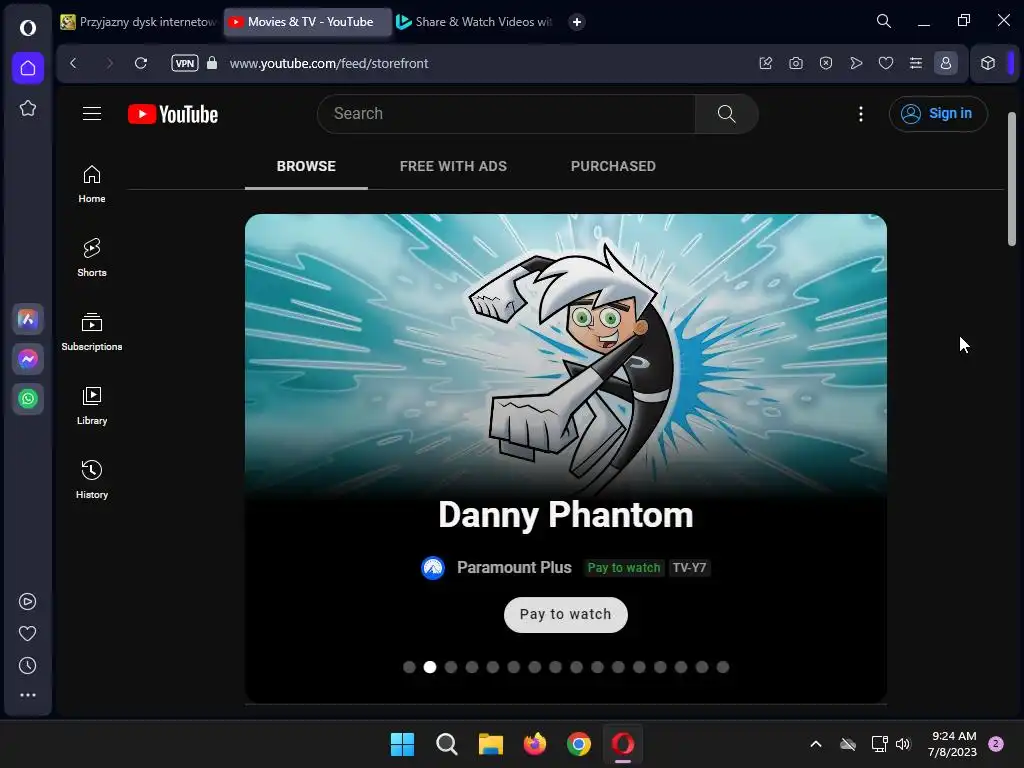Screen dimensions: 1024x768
Task: Toggle the VPN badge in address bar
Action: tap(185, 63)
